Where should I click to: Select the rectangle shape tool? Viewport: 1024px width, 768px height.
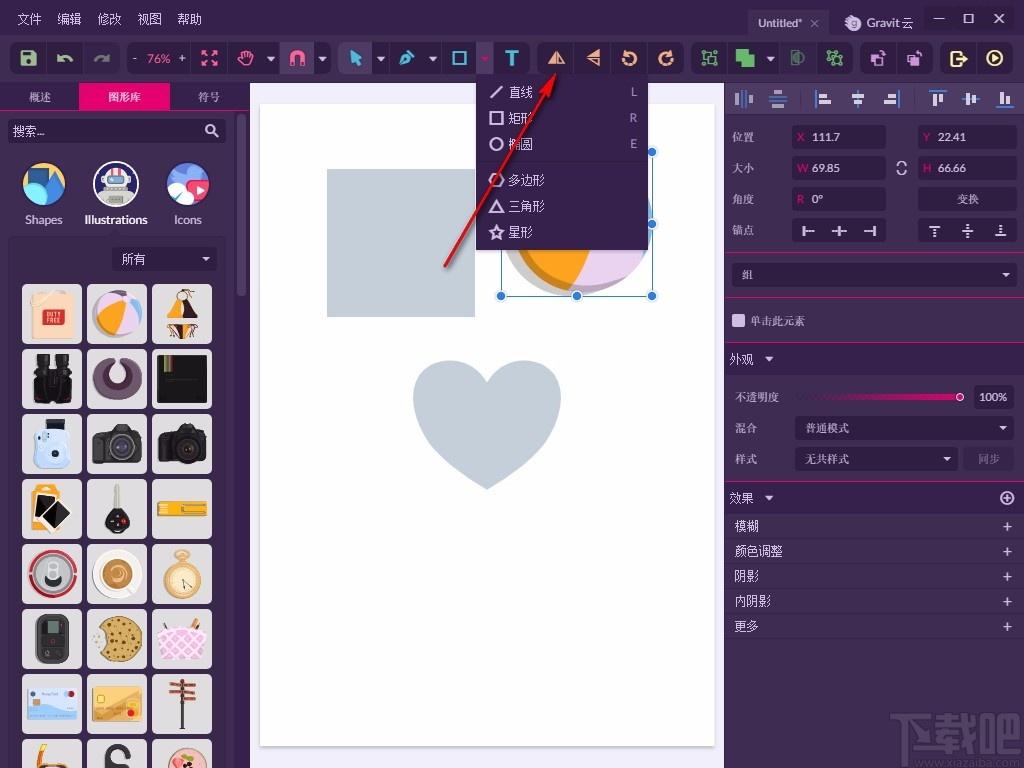pos(459,58)
